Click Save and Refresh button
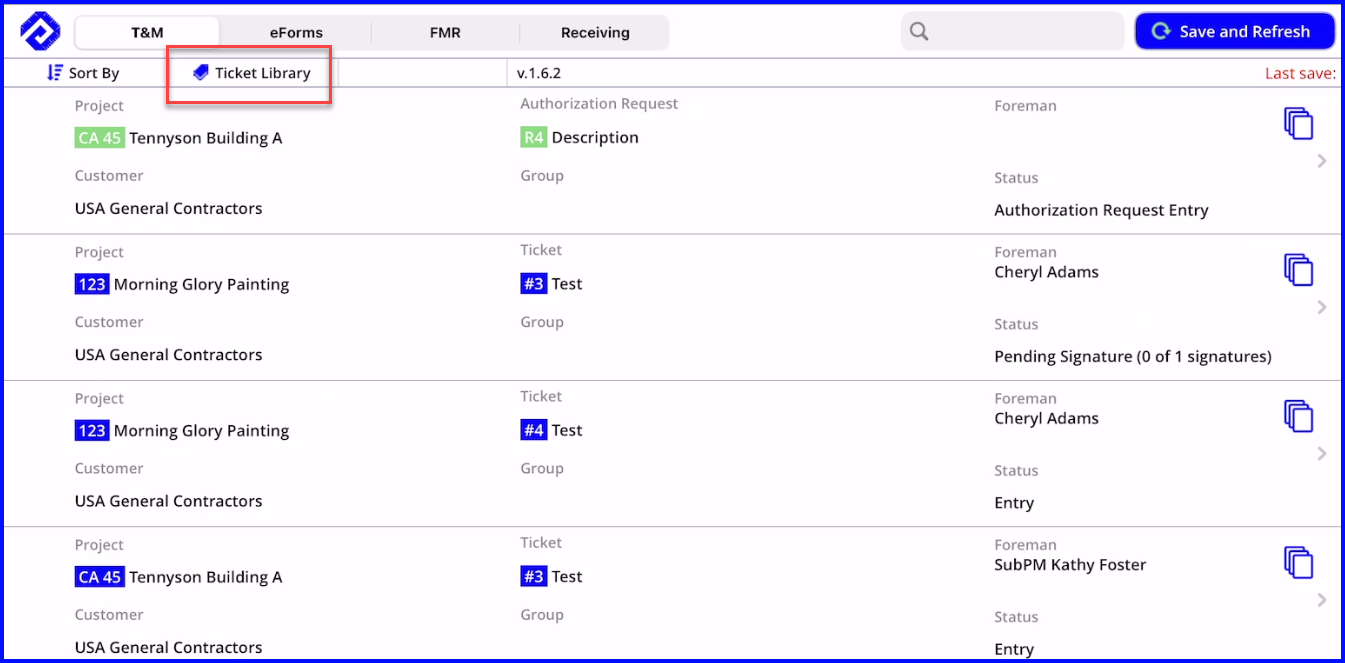This screenshot has width=1345, height=663. (1235, 31)
